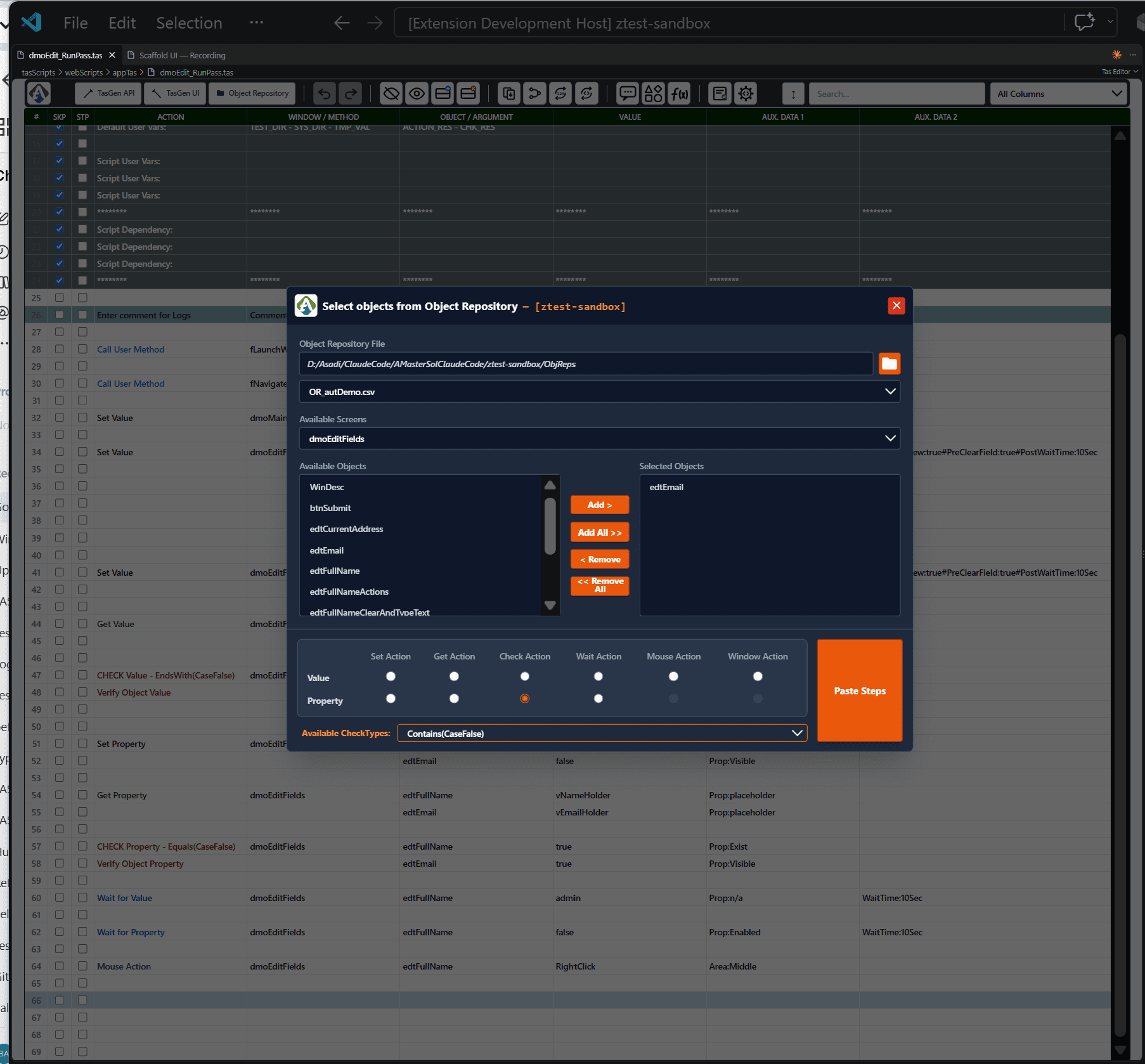The width and height of the screenshot is (1145, 1064).
Task: Expand the Tas Editor dropdown at top right
Action: tap(1120, 72)
